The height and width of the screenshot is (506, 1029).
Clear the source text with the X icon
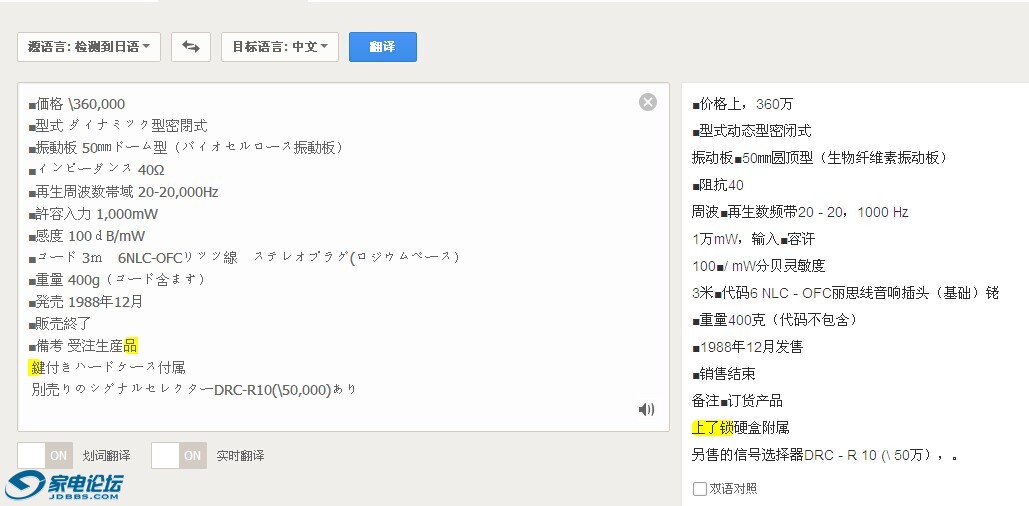click(648, 102)
